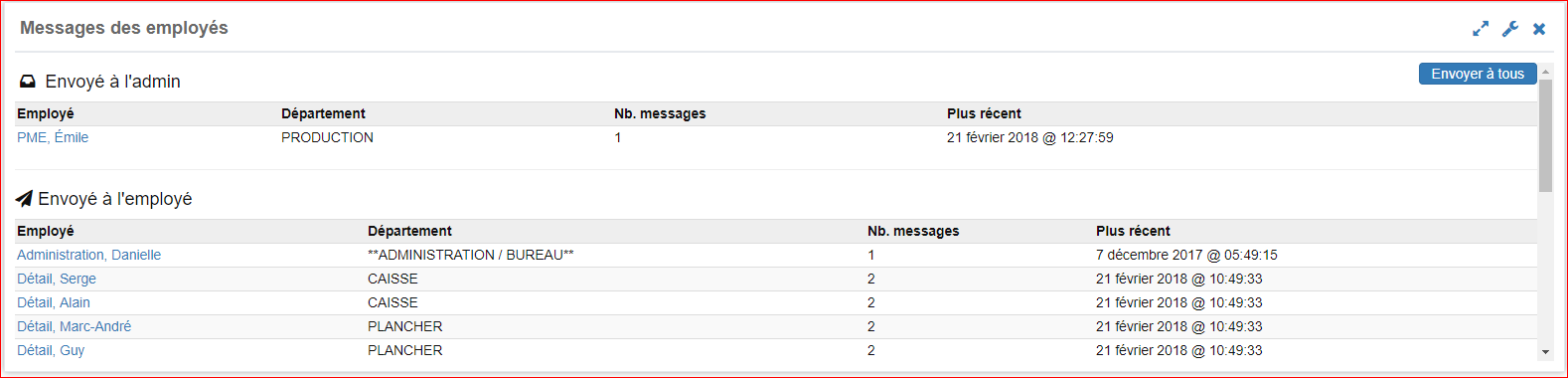
Task: Click the vertical scrollbar thumb
Action: click(x=1545, y=135)
